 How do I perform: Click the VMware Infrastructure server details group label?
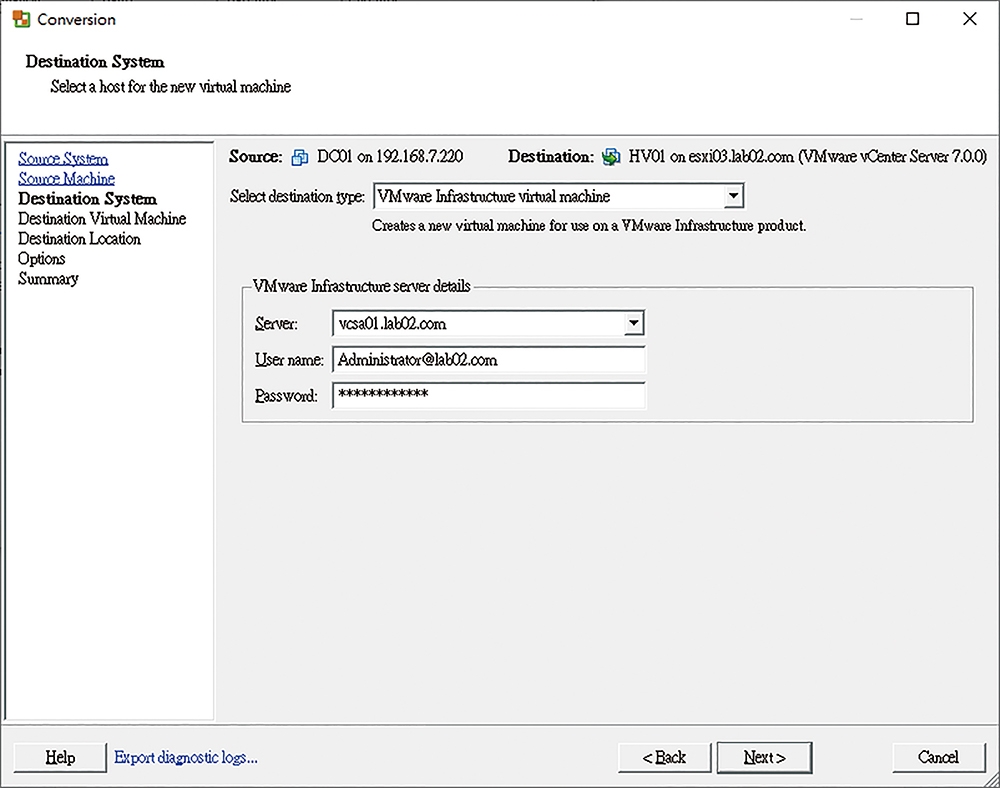(x=362, y=286)
